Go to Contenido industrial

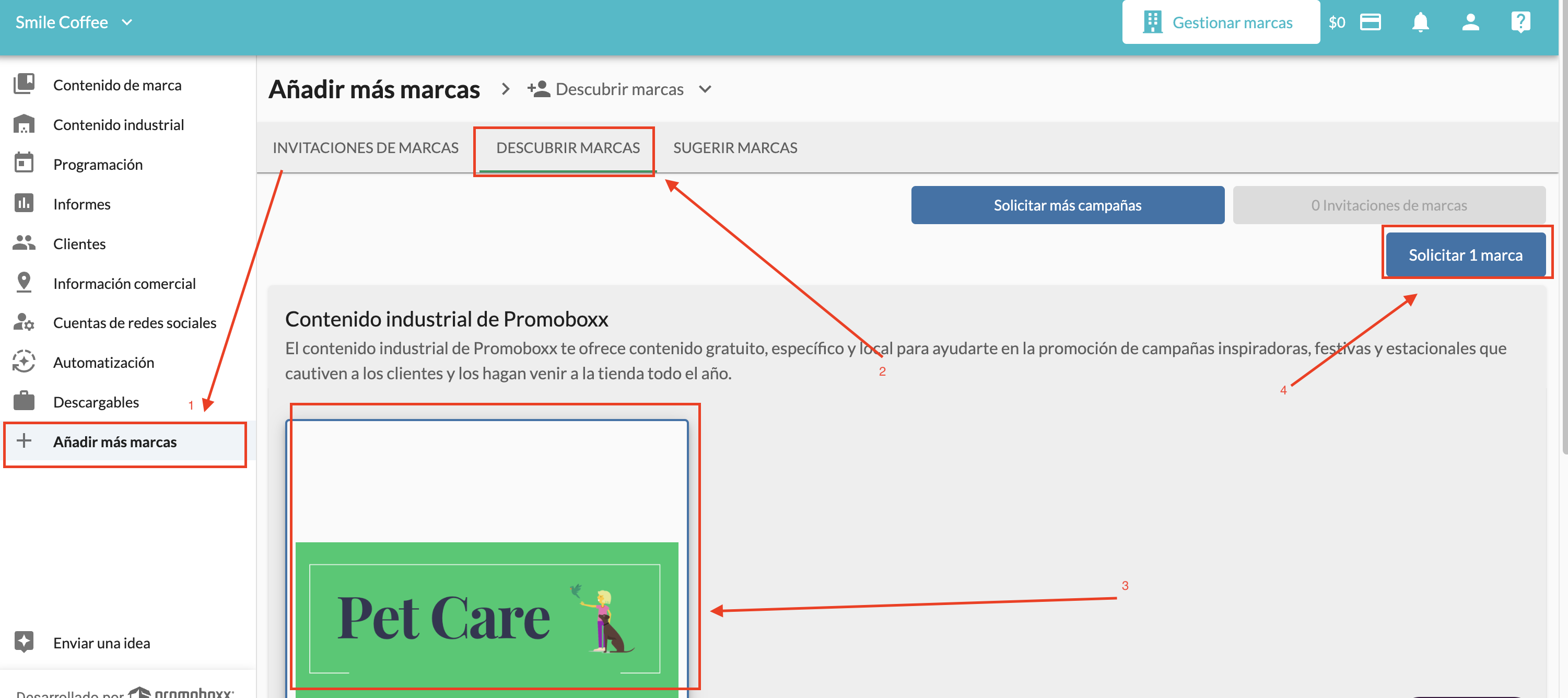(118, 124)
